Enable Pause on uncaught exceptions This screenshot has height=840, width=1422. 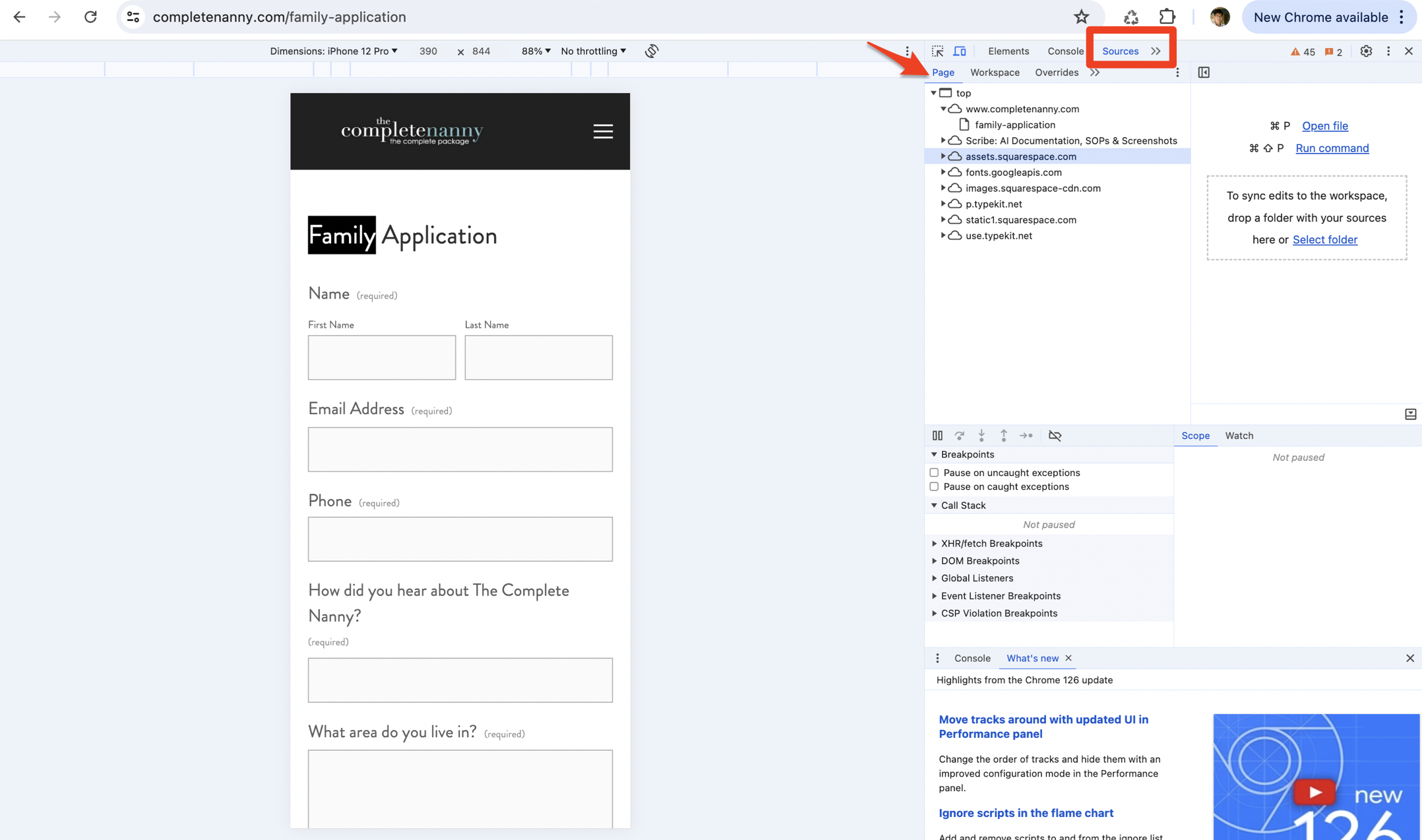pyautogui.click(x=934, y=473)
